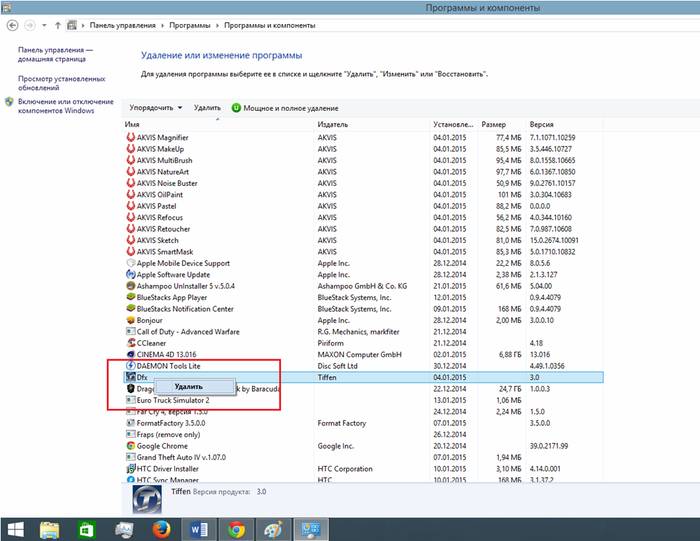
Task: Select the CINEMA 4D 13.016 icon
Action: (130, 354)
